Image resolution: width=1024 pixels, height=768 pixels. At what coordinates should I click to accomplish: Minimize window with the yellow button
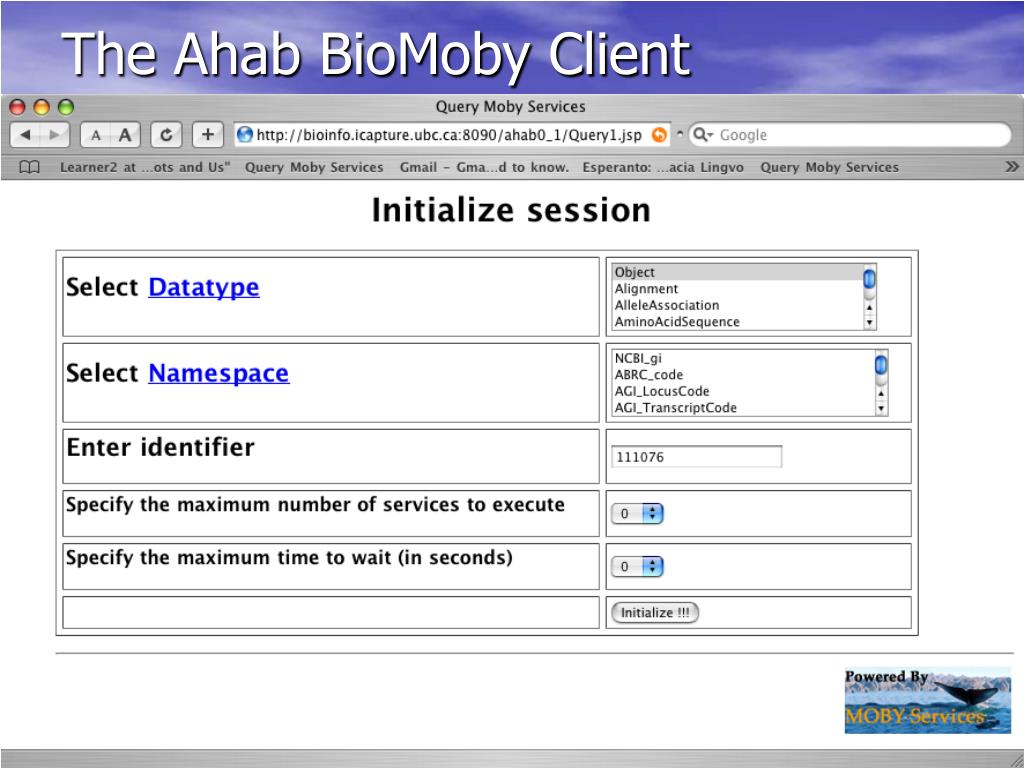[42, 107]
